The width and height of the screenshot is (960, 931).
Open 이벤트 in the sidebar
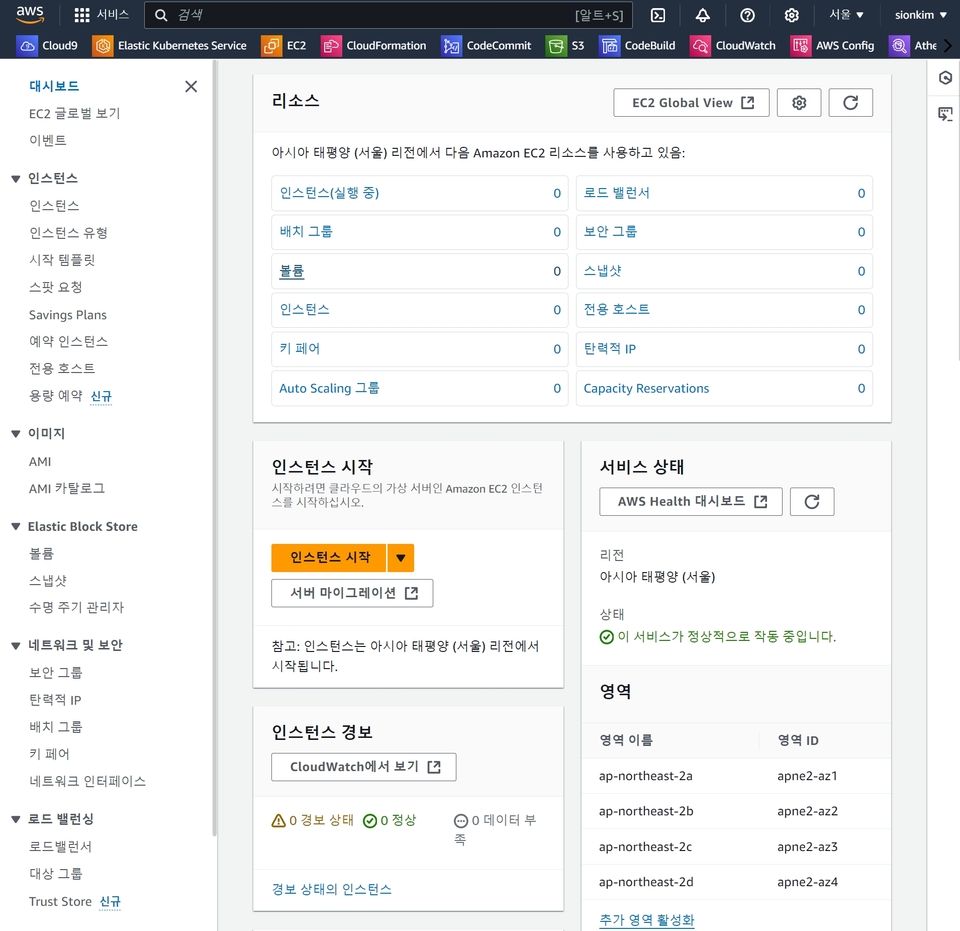(47, 140)
